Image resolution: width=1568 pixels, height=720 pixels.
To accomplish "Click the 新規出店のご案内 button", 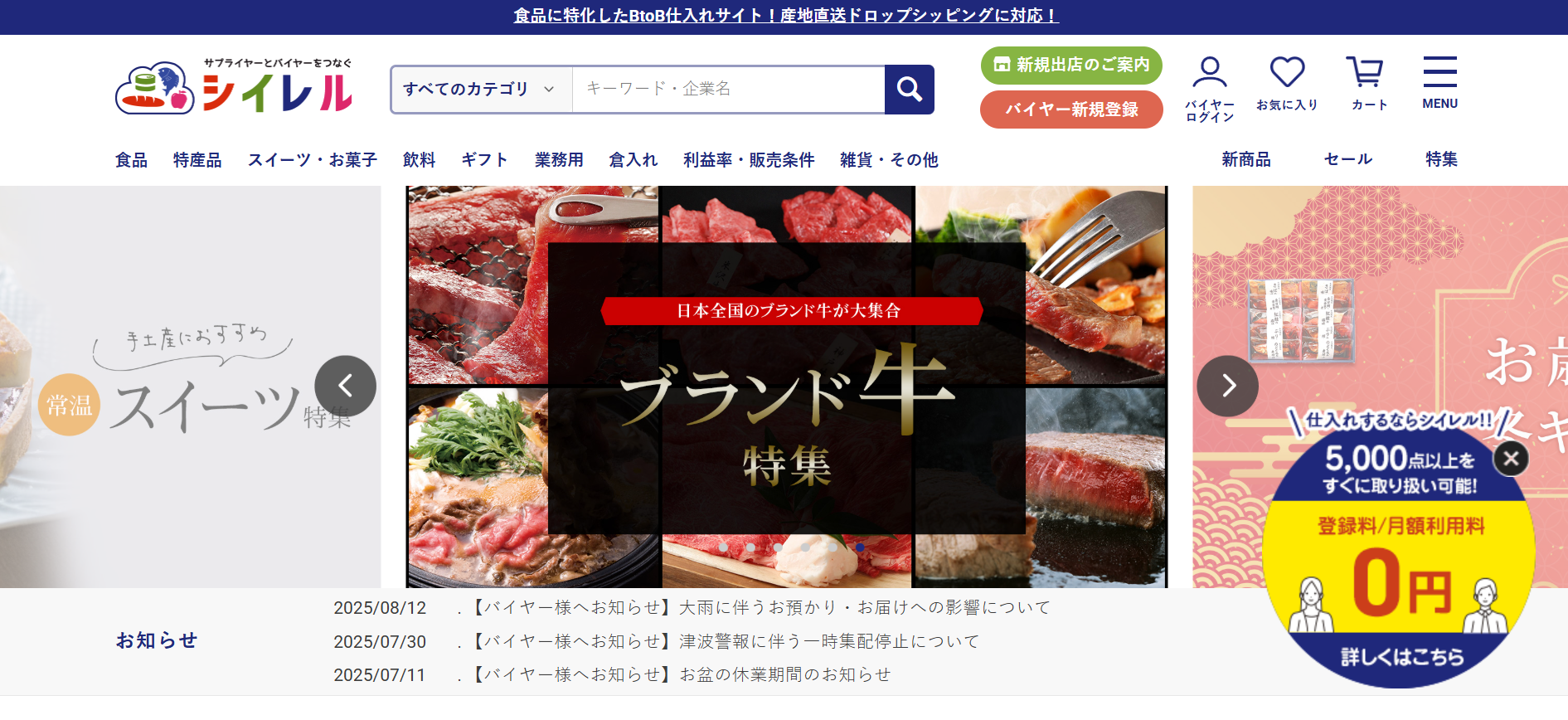I will [x=1071, y=65].
